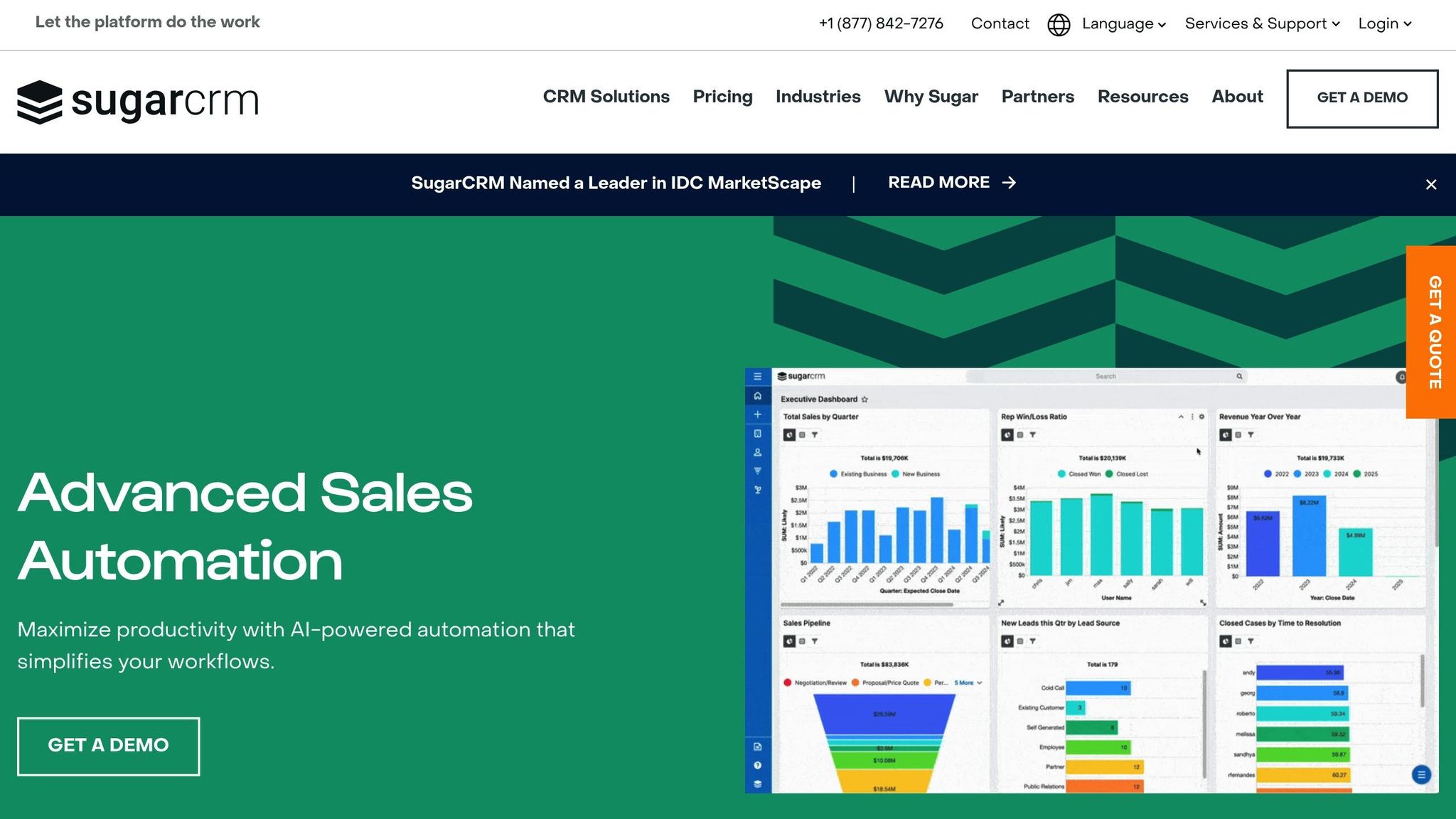Favorite the Executive Dashboard with star icon
The width and height of the screenshot is (1456, 819).
pyautogui.click(x=864, y=400)
